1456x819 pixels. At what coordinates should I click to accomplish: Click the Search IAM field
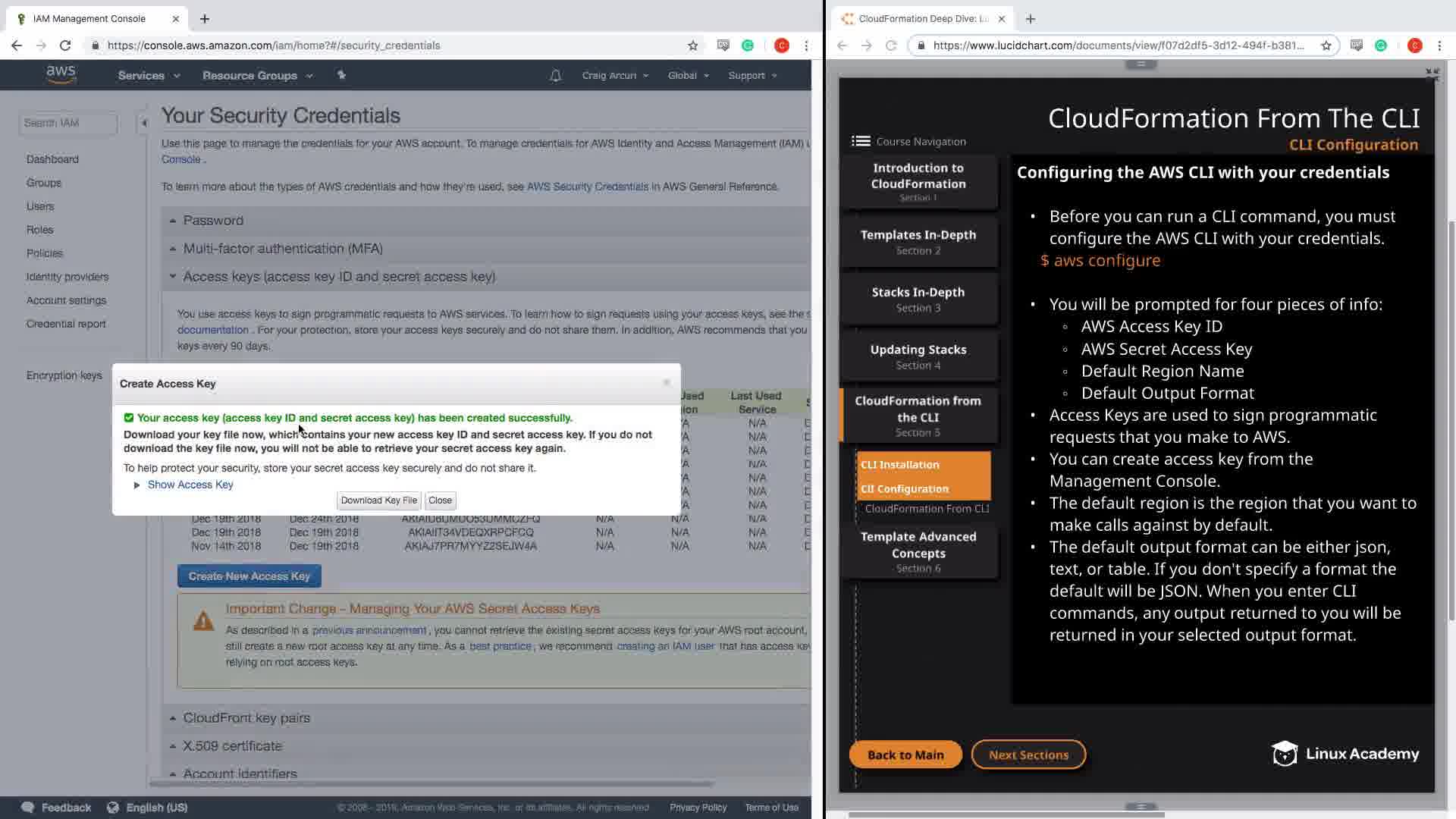click(67, 123)
